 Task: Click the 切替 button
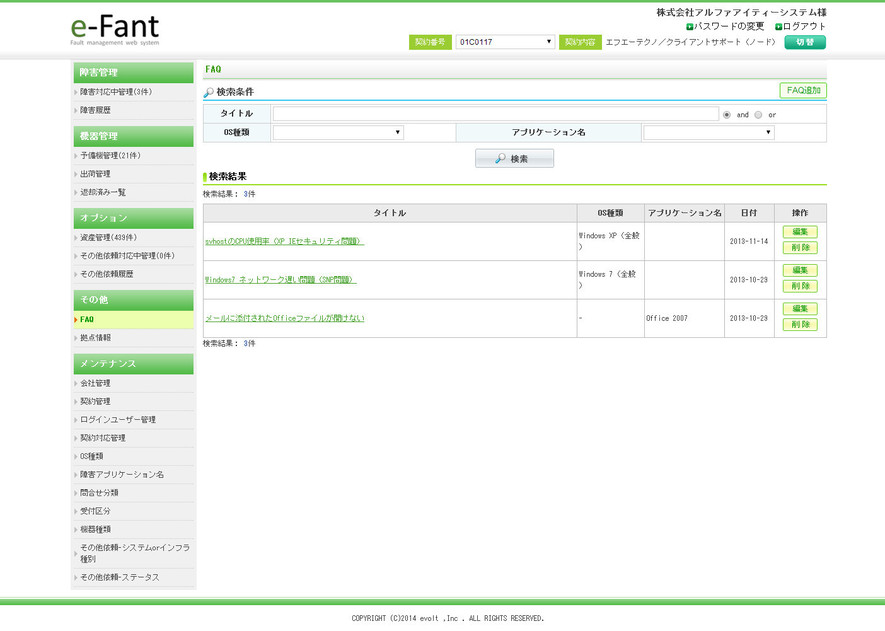(x=805, y=42)
